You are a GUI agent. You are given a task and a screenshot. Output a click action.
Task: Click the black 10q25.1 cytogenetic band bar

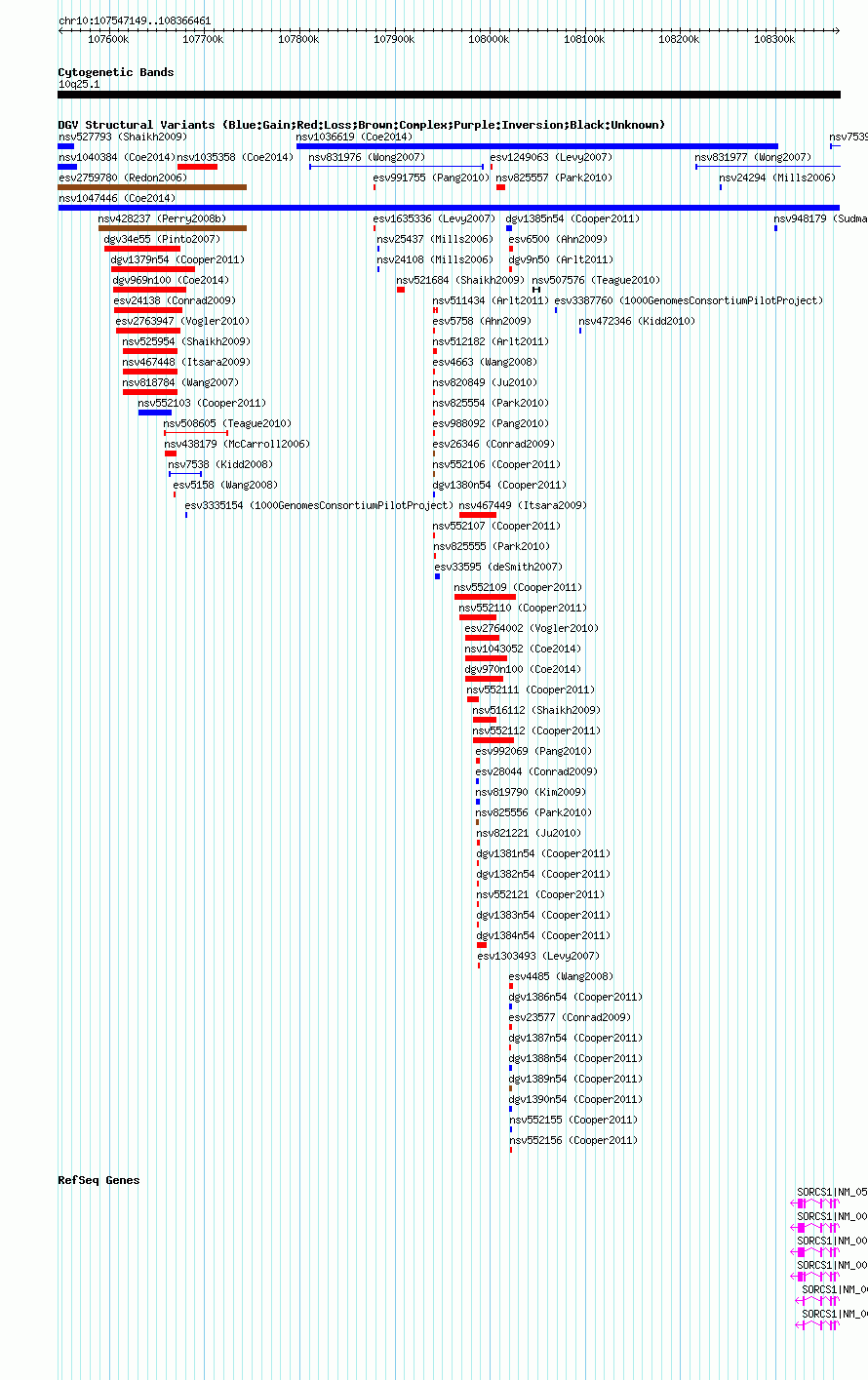[449, 95]
